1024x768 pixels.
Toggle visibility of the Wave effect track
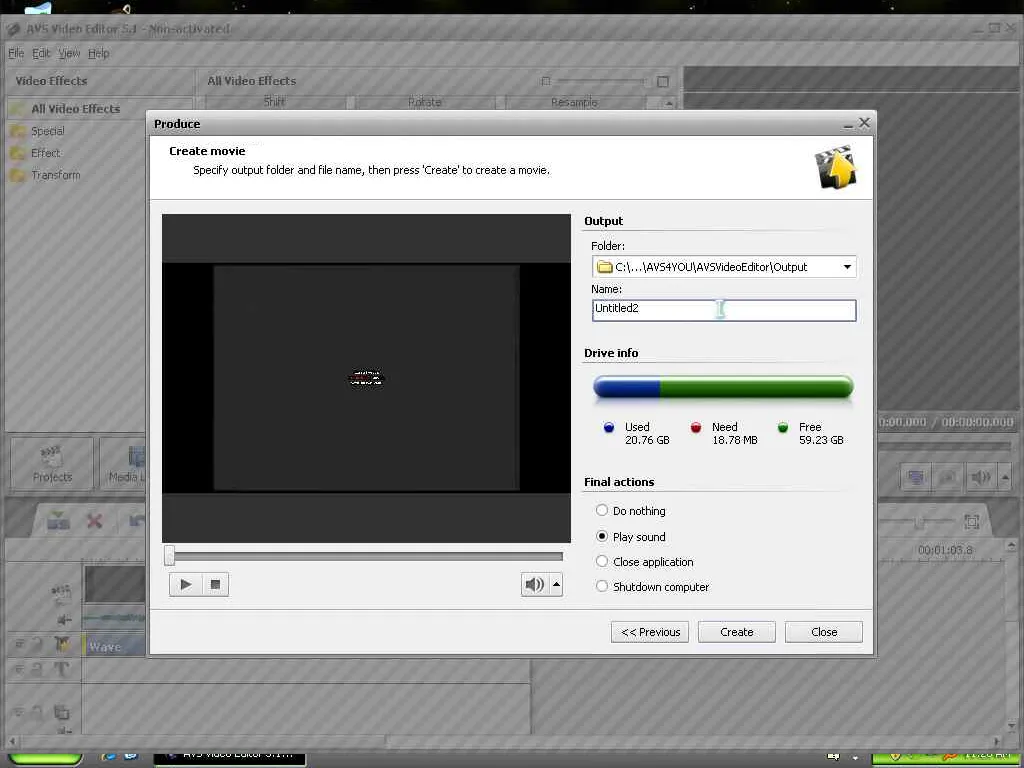click(19, 644)
